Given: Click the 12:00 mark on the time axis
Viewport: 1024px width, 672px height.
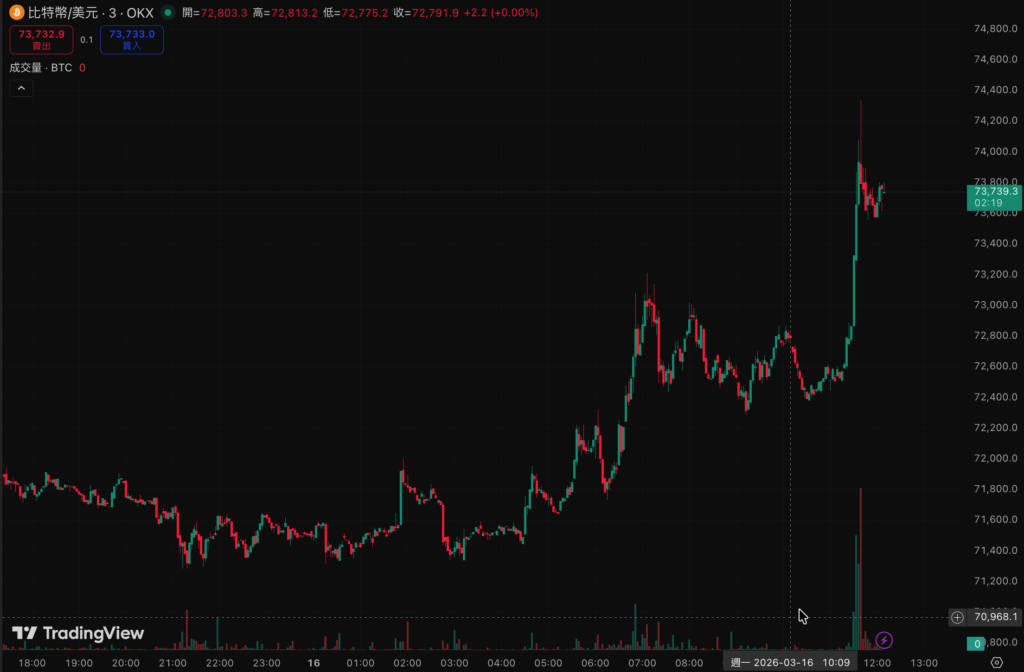Looking at the screenshot, I should point(877,662).
